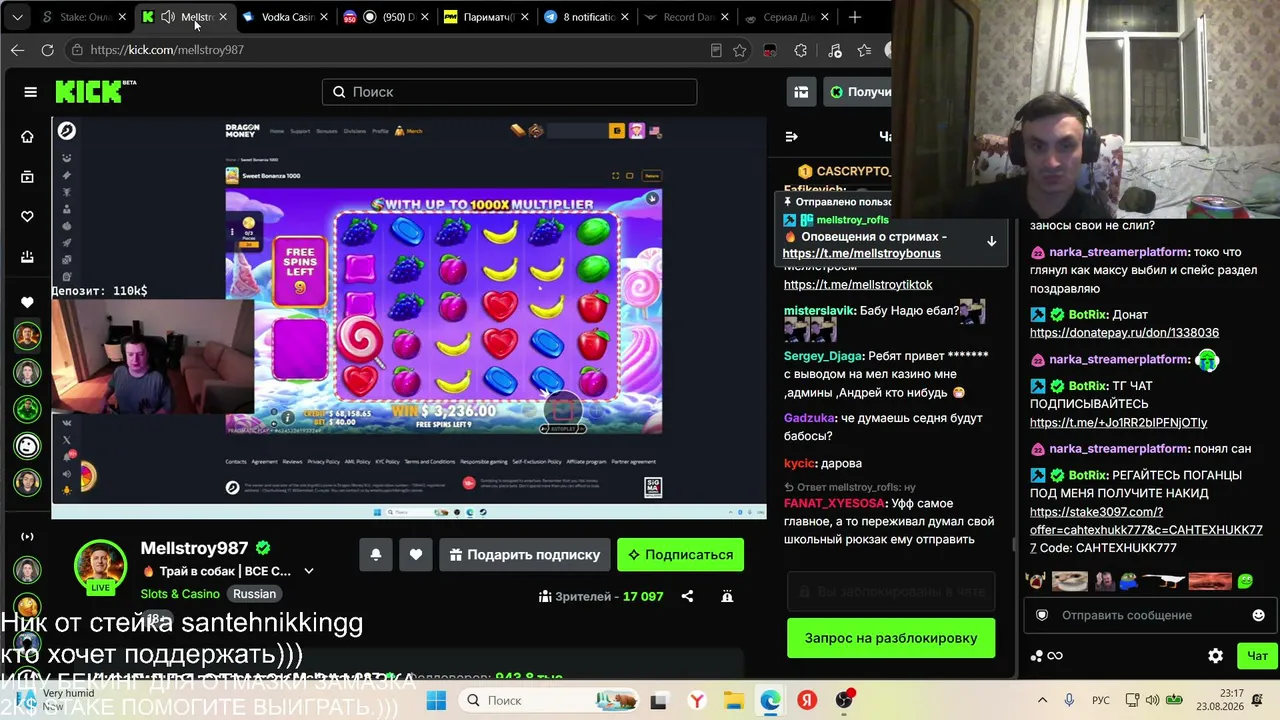Viewport: 1280px width, 720px height.
Task: Open browser extensions puzzle icon
Action: pos(801,50)
